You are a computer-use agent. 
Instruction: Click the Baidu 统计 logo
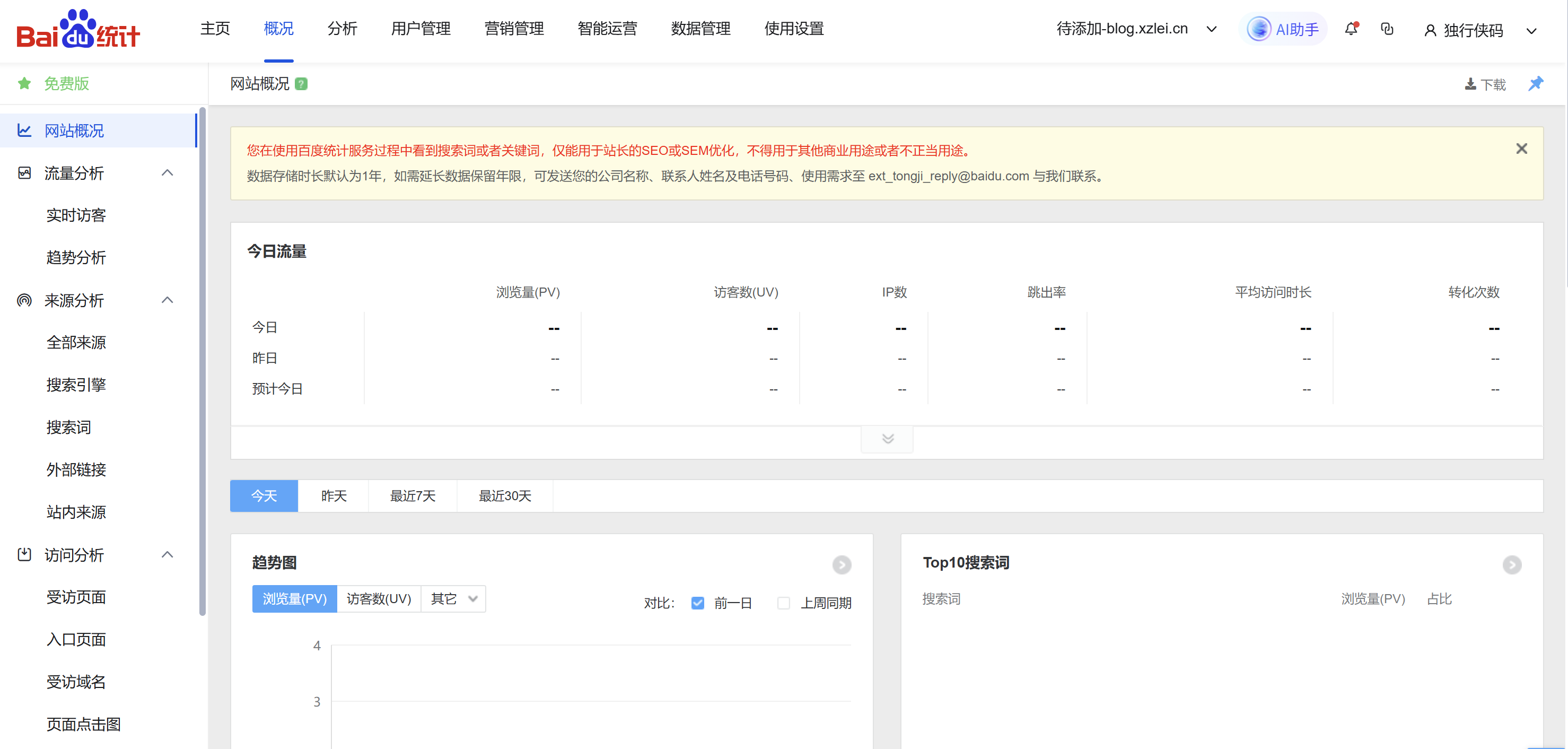pos(78,29)
